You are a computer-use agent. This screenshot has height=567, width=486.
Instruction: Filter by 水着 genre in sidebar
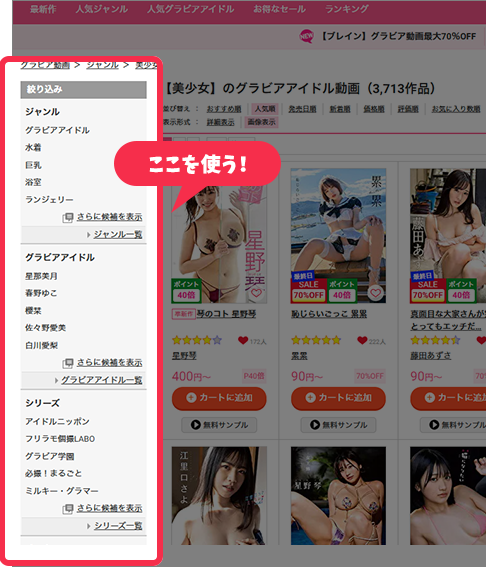(33, 148)
